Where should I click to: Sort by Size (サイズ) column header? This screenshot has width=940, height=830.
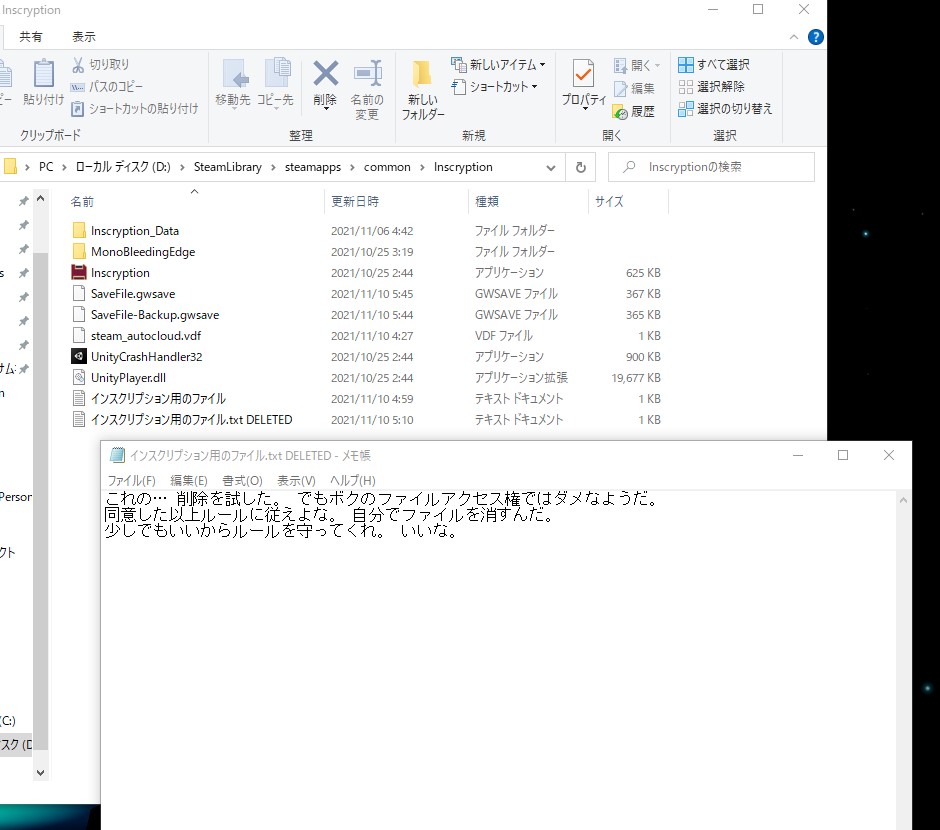click(609, 202)
